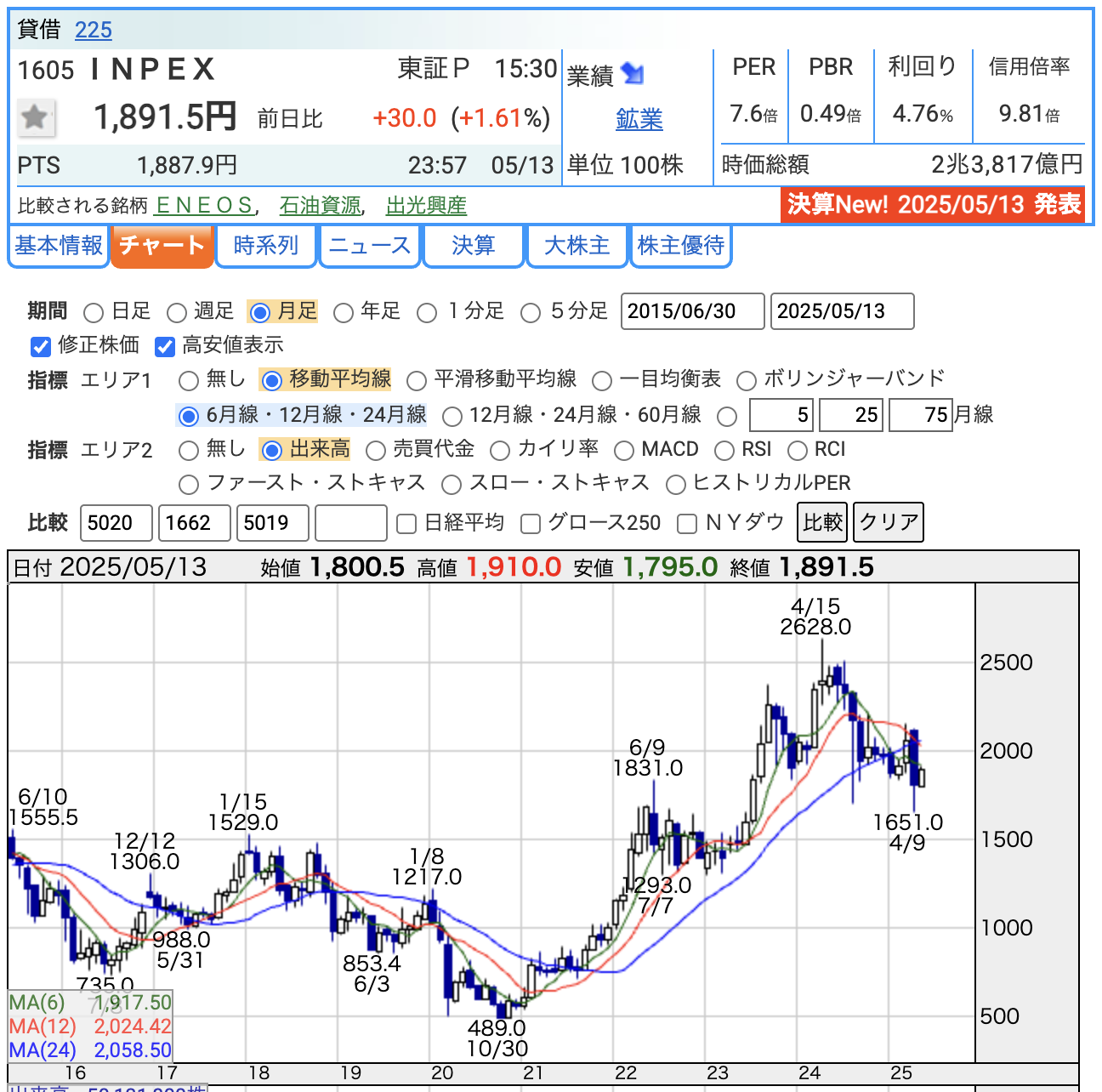The height and width of the screenshot is (1092, 1102).
Task: Select the 月足 period radio button
Action: [x=260, y=313]
